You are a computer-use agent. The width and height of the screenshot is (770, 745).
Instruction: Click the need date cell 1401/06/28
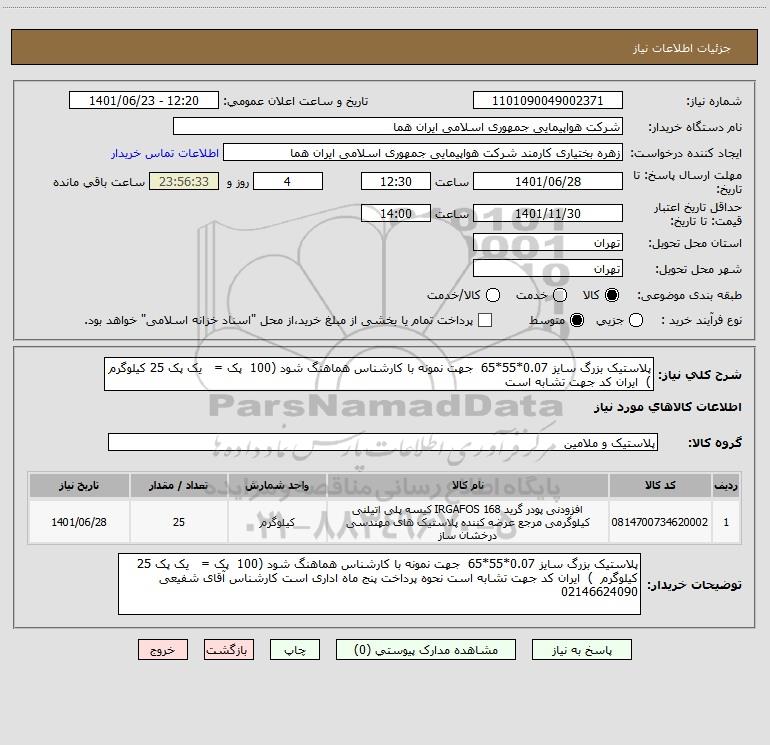click(x=79, y=522)
